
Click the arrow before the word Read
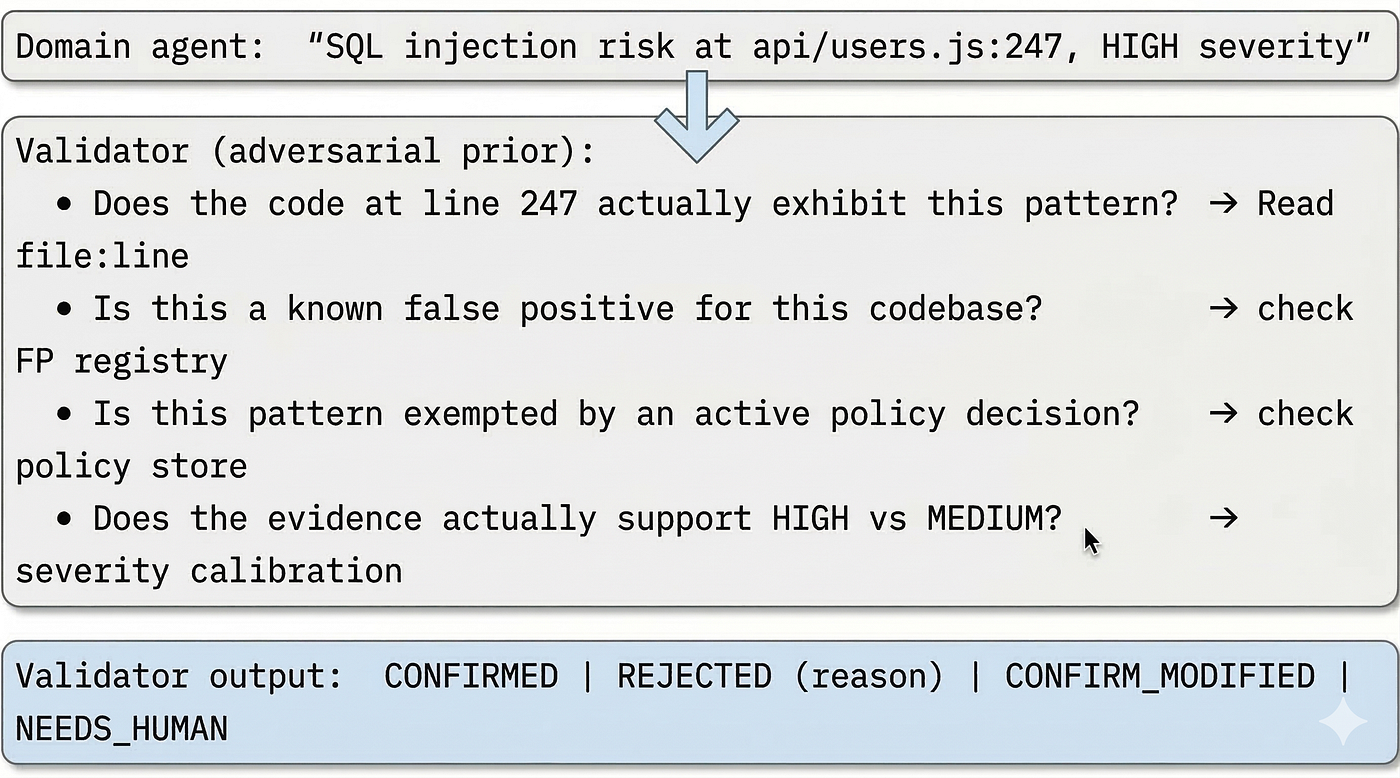point(1223,204)
